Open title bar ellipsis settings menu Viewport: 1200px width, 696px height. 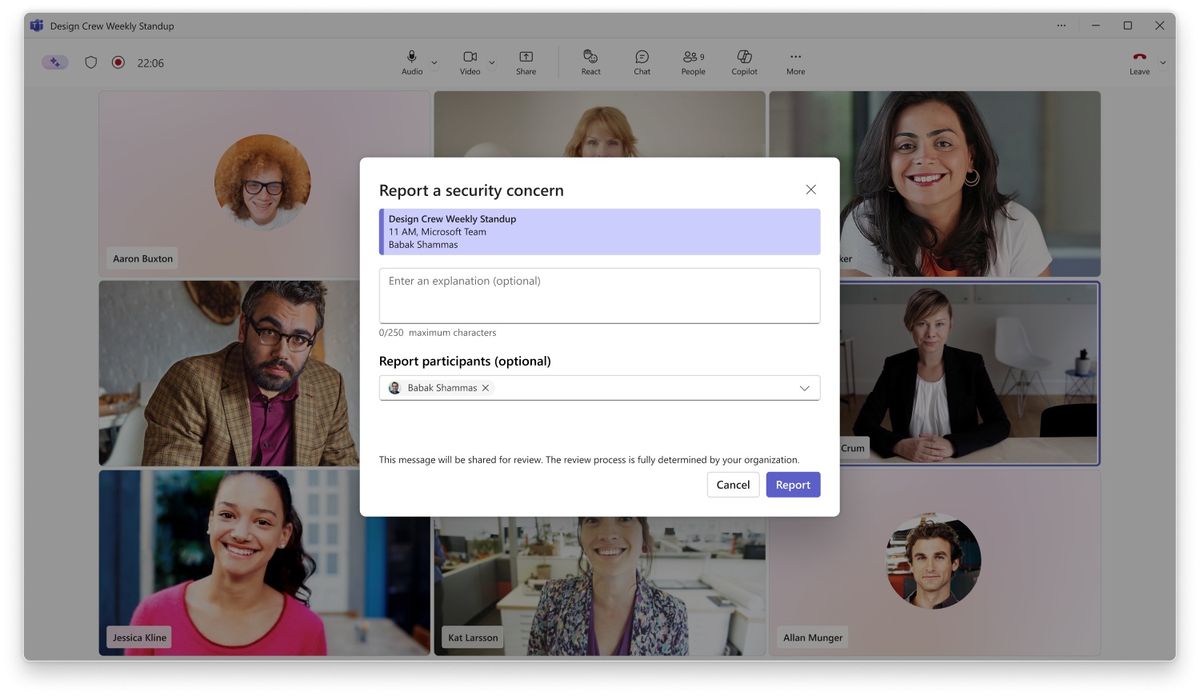click(x=1061, y=25)
